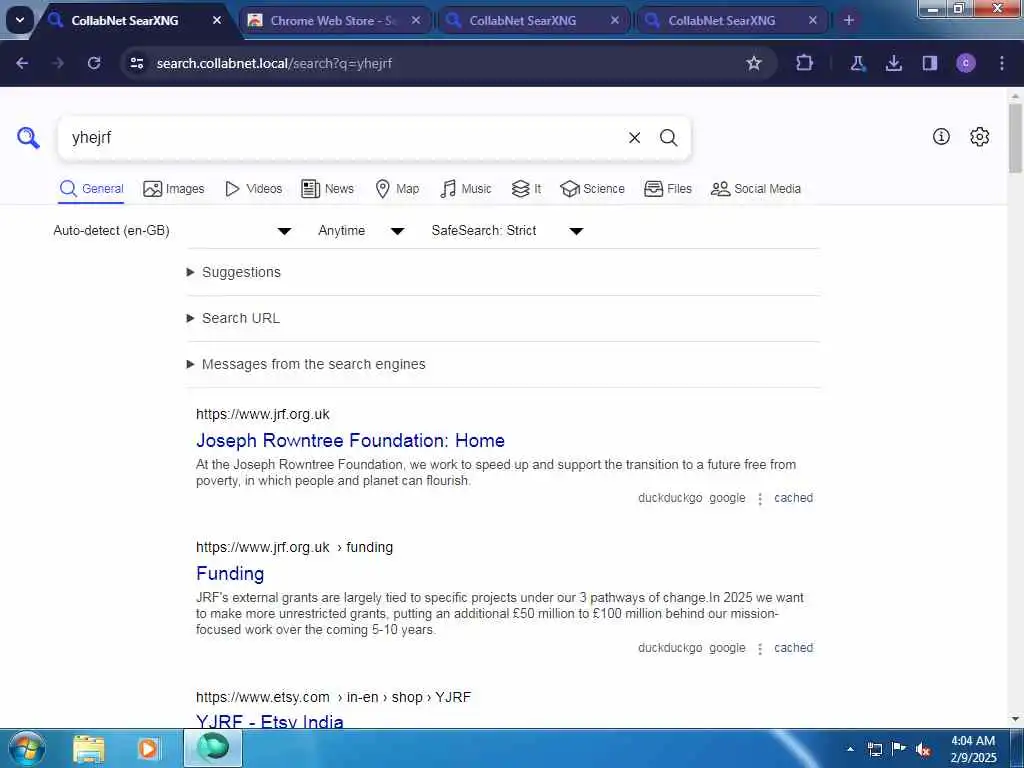The width and height of the screenshot is (1024, 768).
Task: Open Chrome three-dot menu
Action: click(x=1002, y=63)
